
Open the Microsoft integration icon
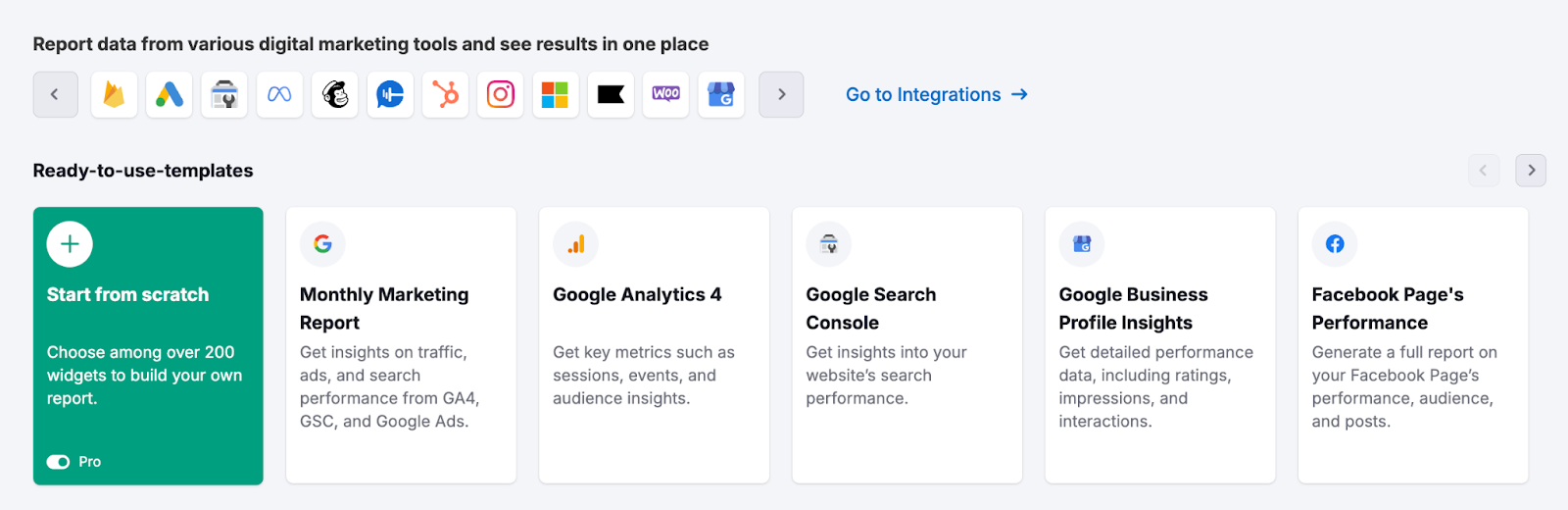(x=556, y=95)
